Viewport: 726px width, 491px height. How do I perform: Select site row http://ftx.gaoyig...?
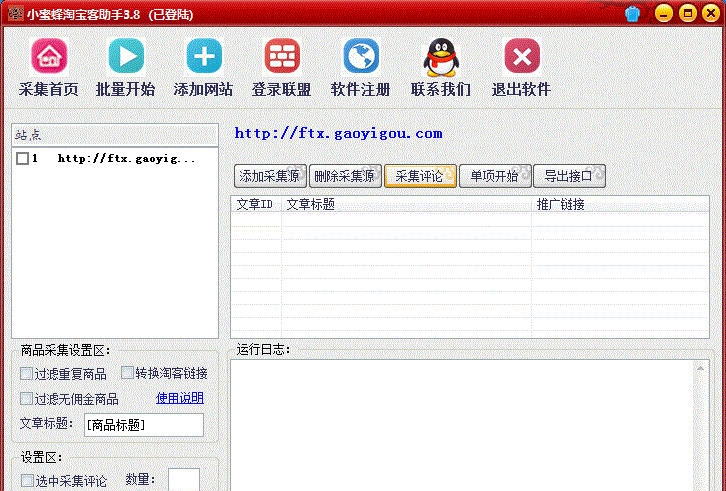[115, 159]
